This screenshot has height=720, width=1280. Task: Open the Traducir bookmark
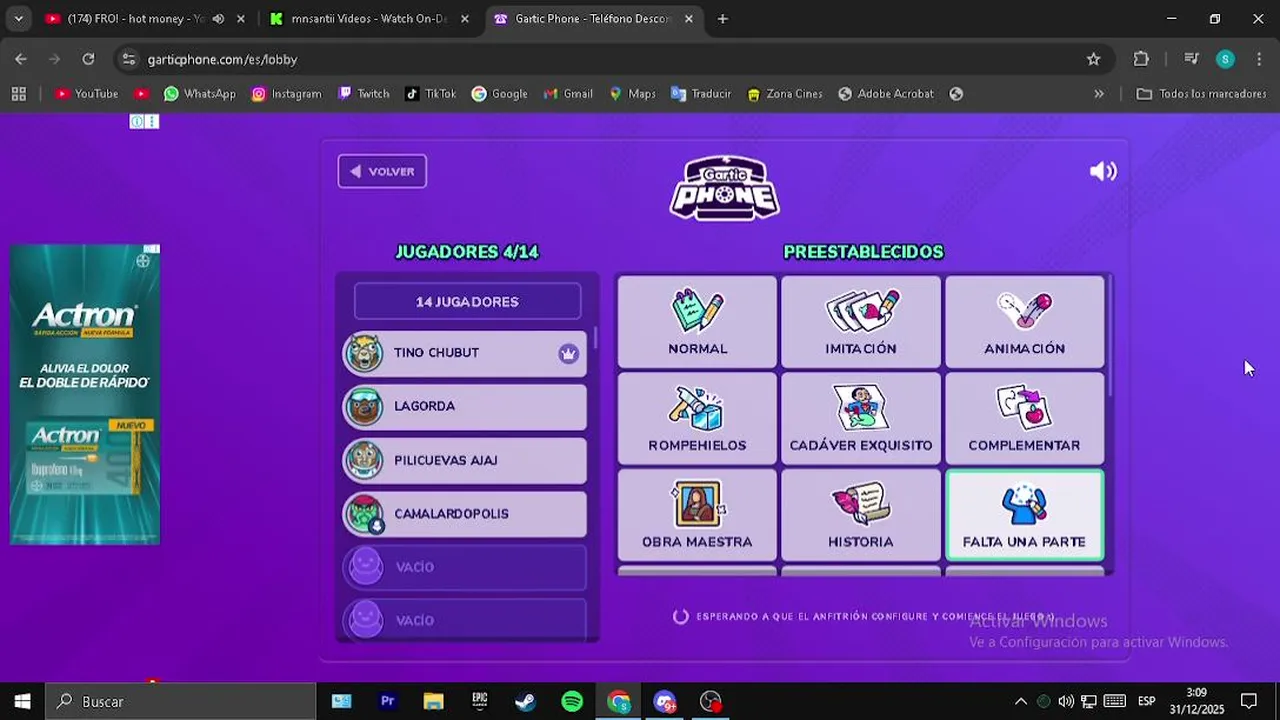(701, 93)
